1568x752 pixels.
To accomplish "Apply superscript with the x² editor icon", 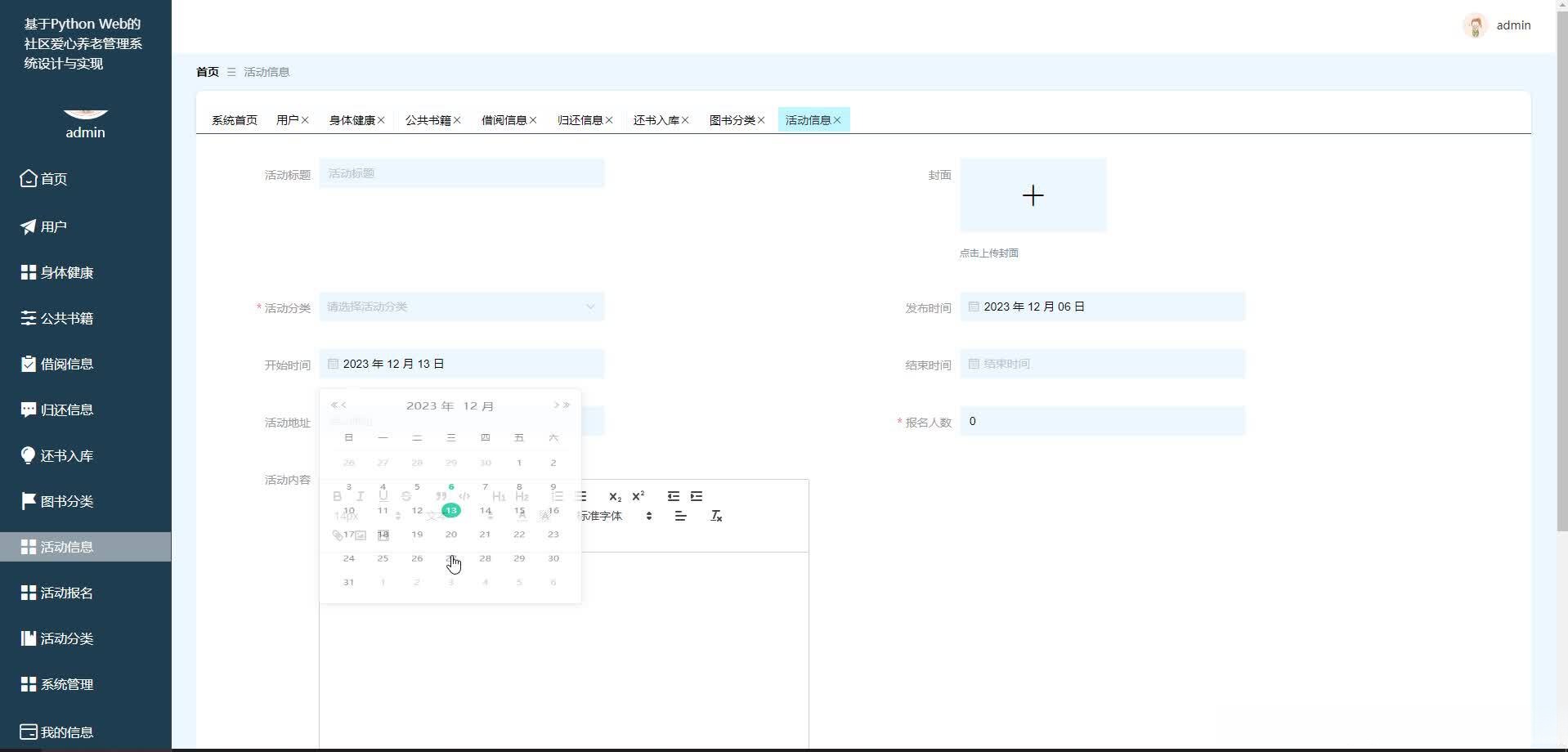I will pos(638,496).
